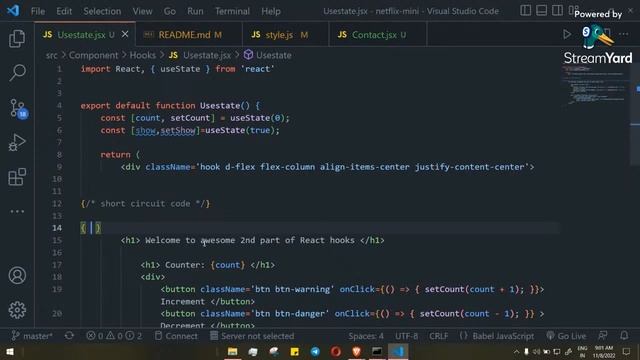Click the 'short circuit code' comment
Screen dimensions: 640x360
(x=145, y=204)
